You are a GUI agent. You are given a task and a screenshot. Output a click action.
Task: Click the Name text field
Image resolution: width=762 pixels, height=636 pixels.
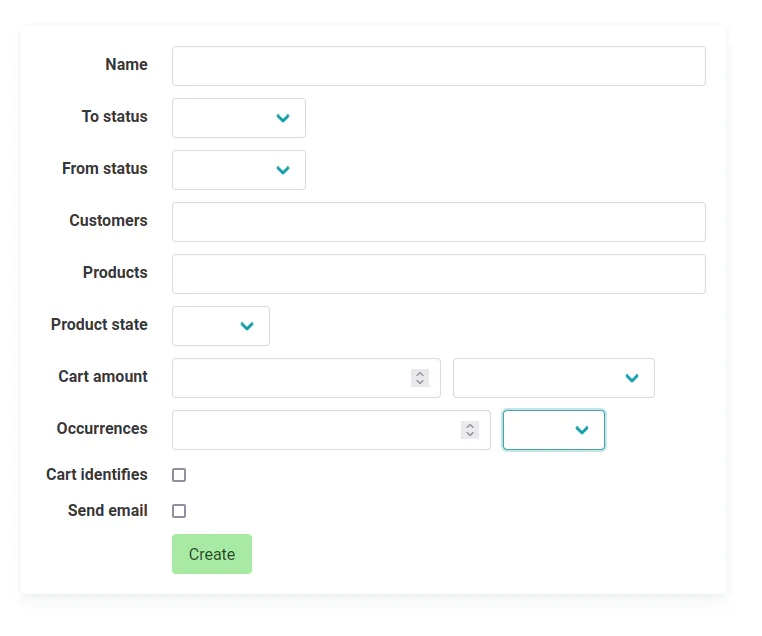tap(438, 66)
